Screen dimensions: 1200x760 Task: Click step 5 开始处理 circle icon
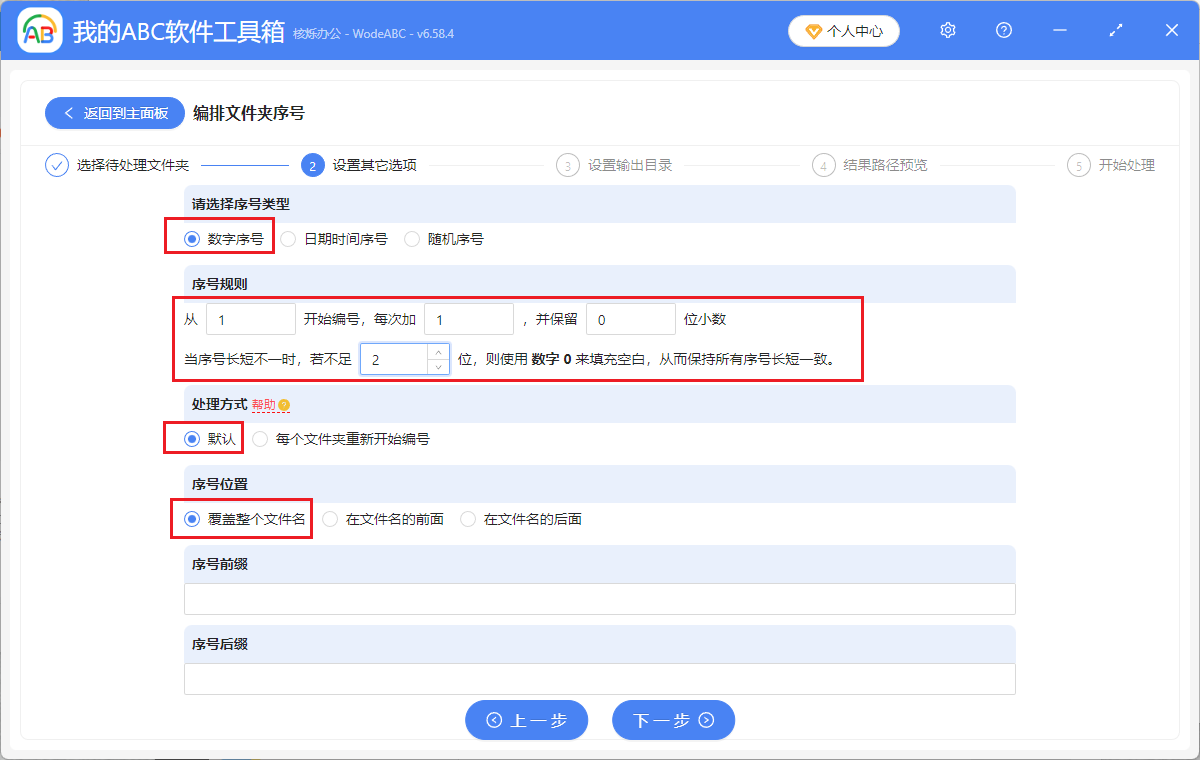[1079, 165]
